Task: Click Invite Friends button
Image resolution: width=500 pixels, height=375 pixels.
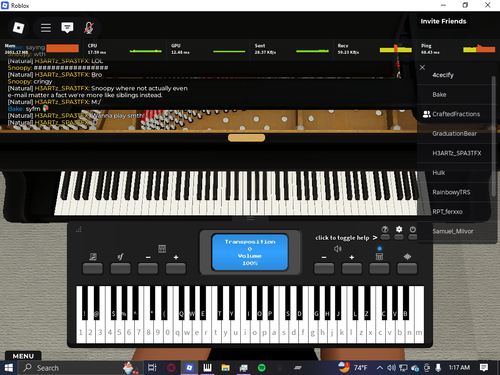Action: 443,21
